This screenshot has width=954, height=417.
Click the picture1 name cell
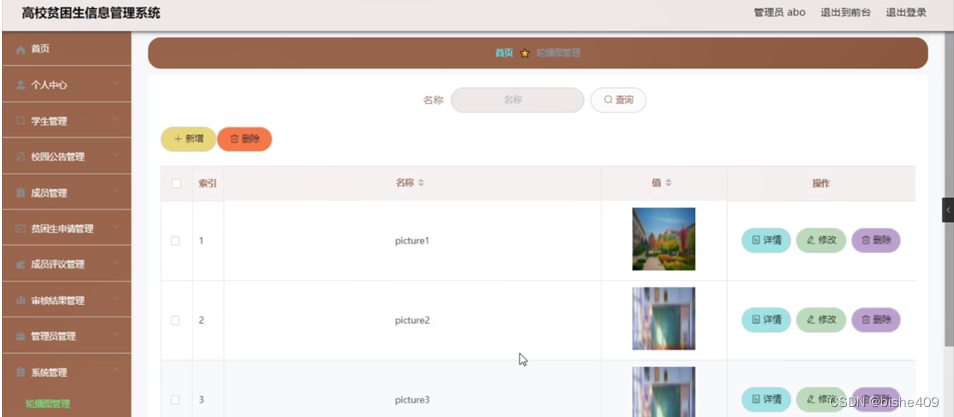(412, 241)
